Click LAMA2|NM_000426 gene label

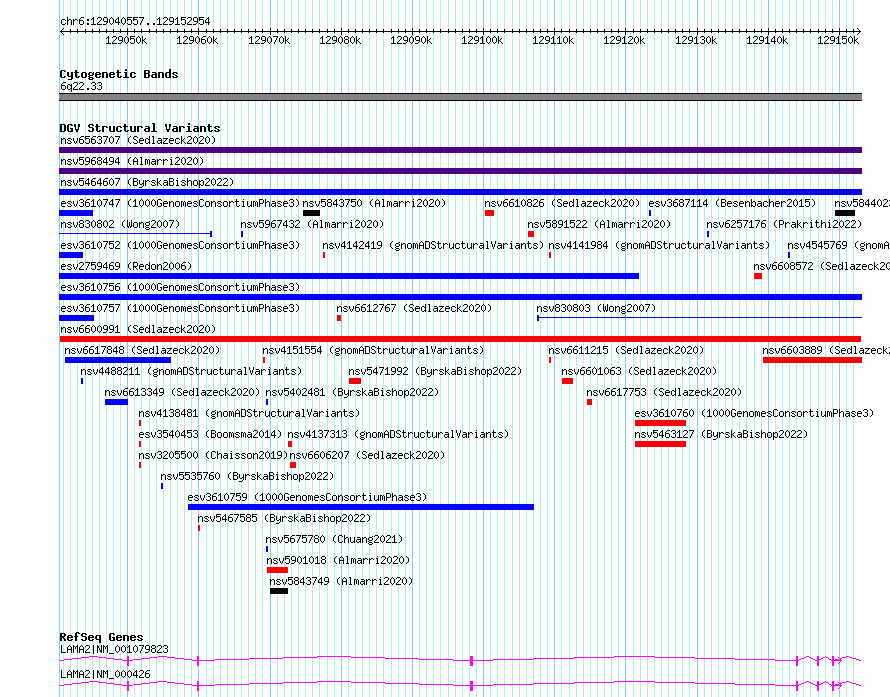click(105, 674)
